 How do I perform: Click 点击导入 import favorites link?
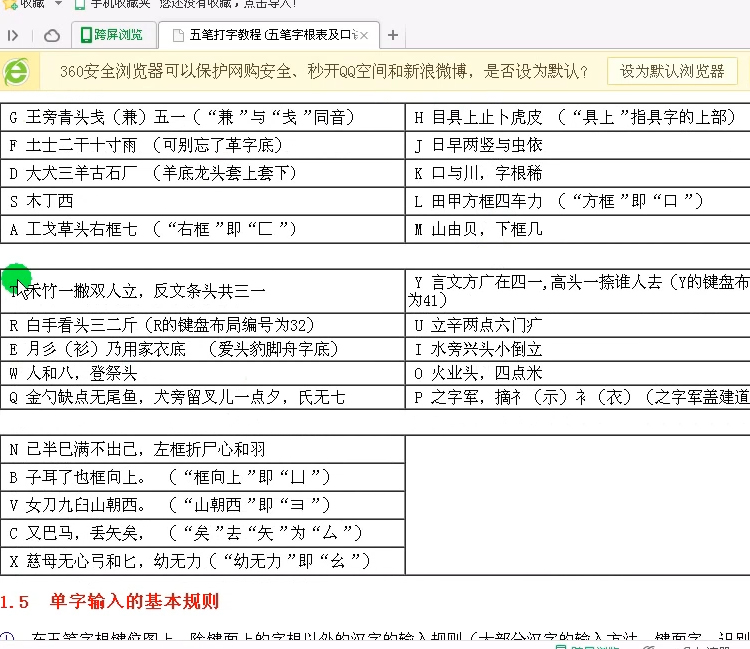270,4
